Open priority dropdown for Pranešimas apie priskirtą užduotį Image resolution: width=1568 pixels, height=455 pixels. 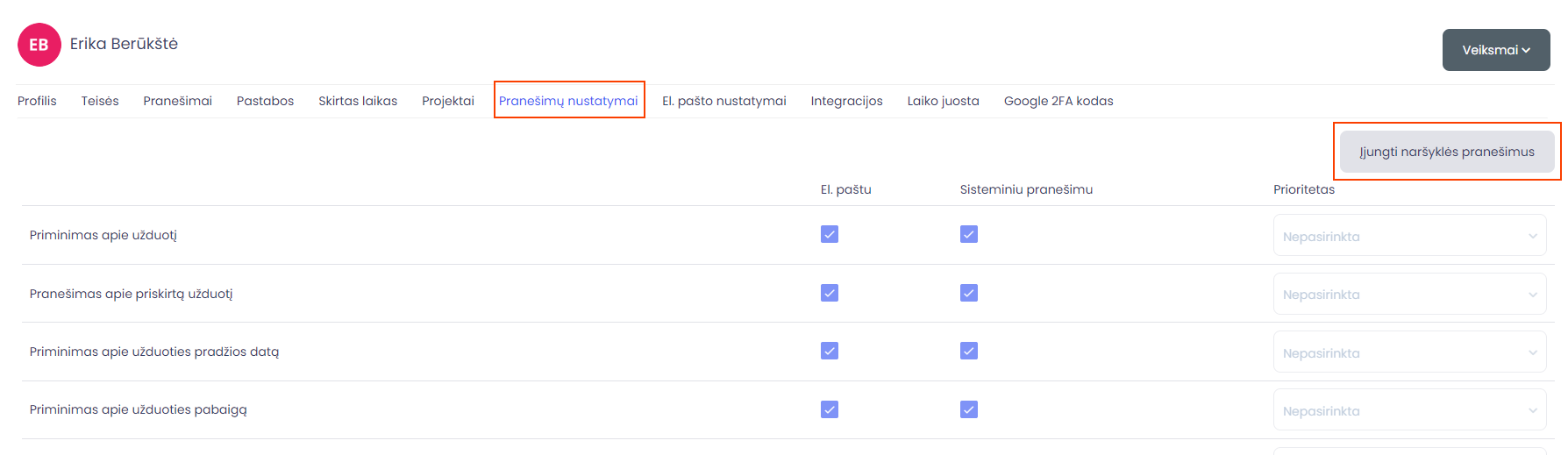1409,294
